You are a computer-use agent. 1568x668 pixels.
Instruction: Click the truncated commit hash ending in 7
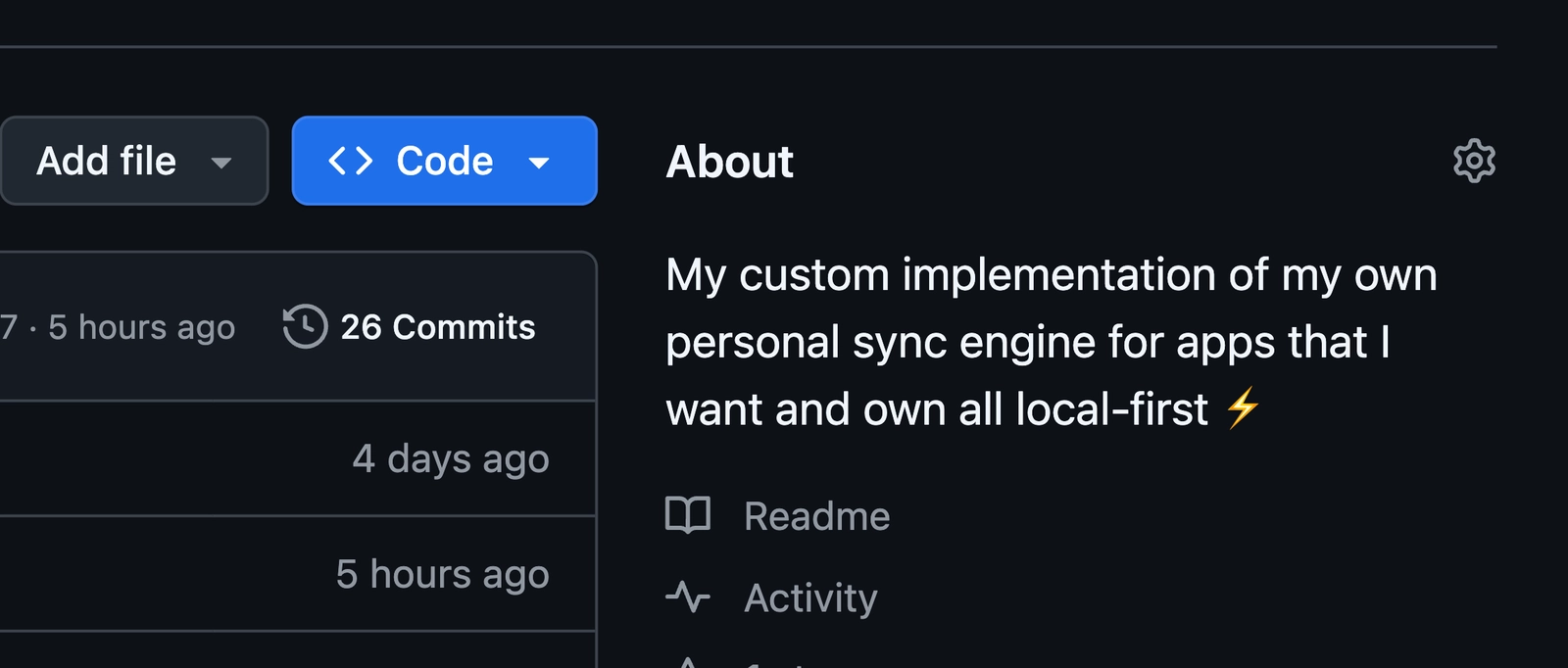click(9, 327)
